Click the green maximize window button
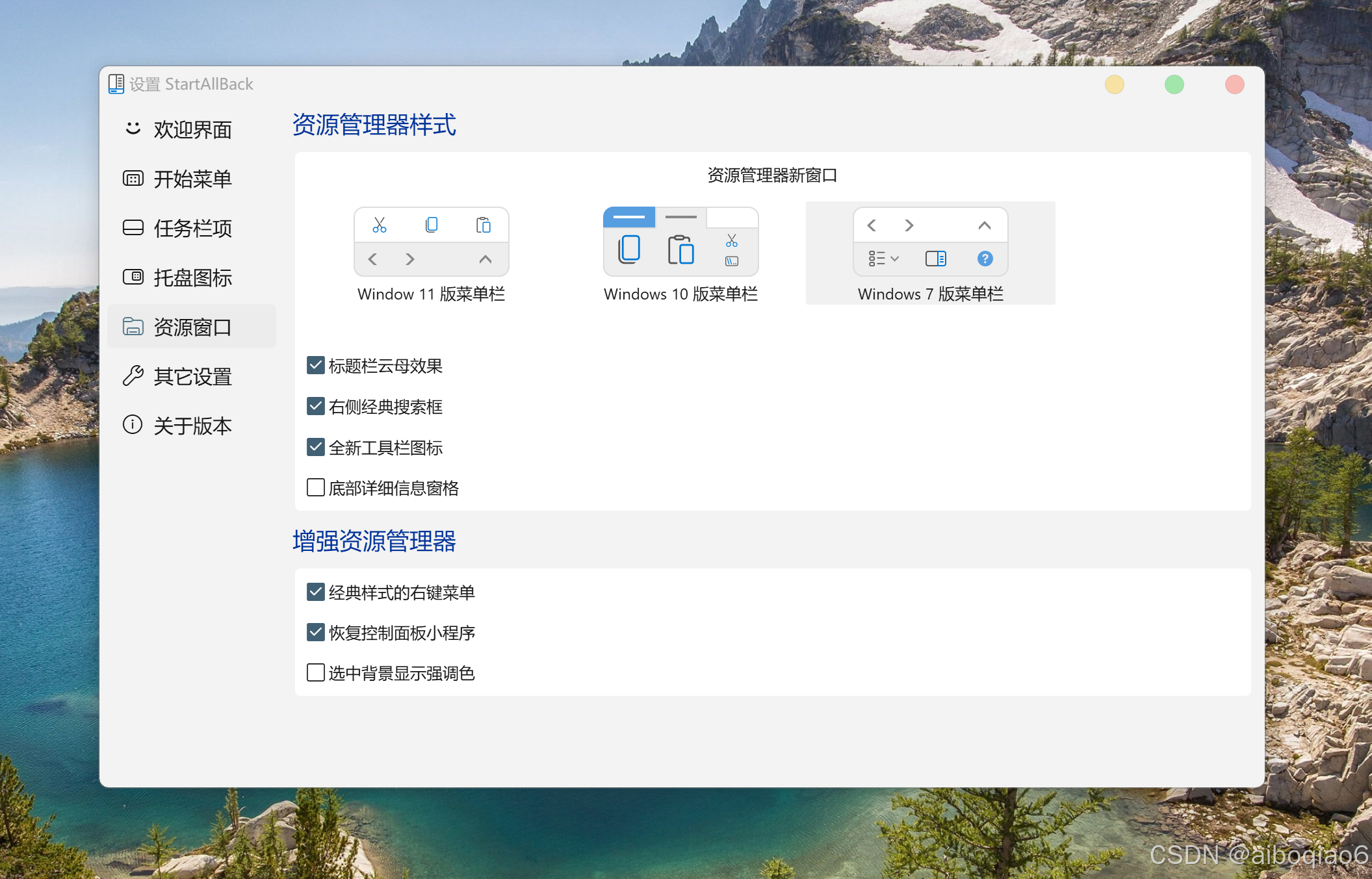Screen dimensions: 1372x879 (1174, 84)
